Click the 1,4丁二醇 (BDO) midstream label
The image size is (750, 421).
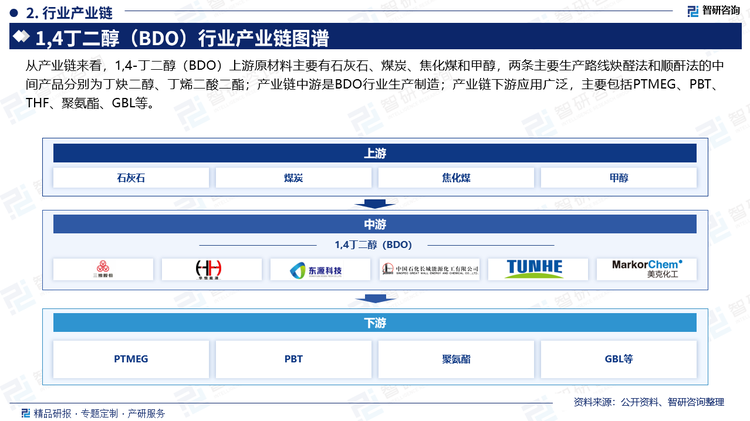(373, 245)
